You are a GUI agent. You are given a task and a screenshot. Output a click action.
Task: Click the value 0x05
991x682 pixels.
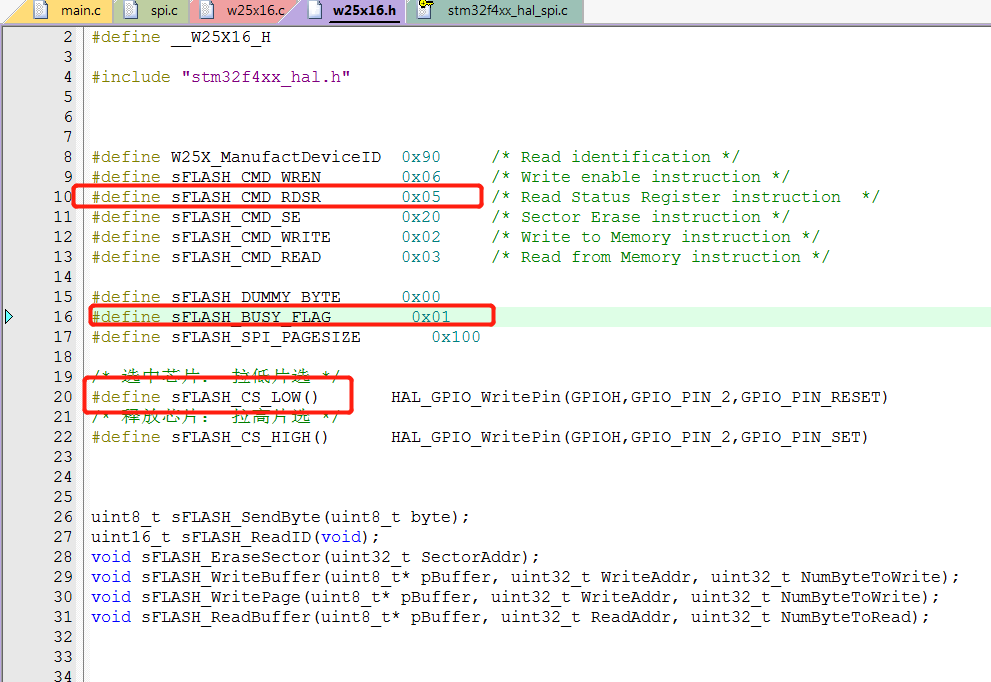tap(421, 197)
